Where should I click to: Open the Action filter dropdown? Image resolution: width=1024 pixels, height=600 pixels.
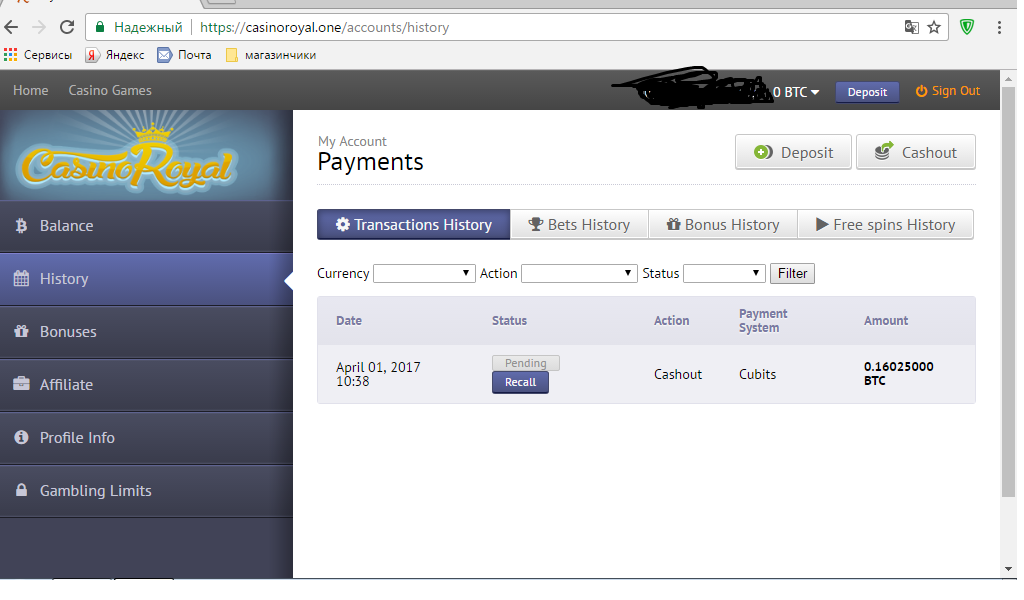(579, 273)
